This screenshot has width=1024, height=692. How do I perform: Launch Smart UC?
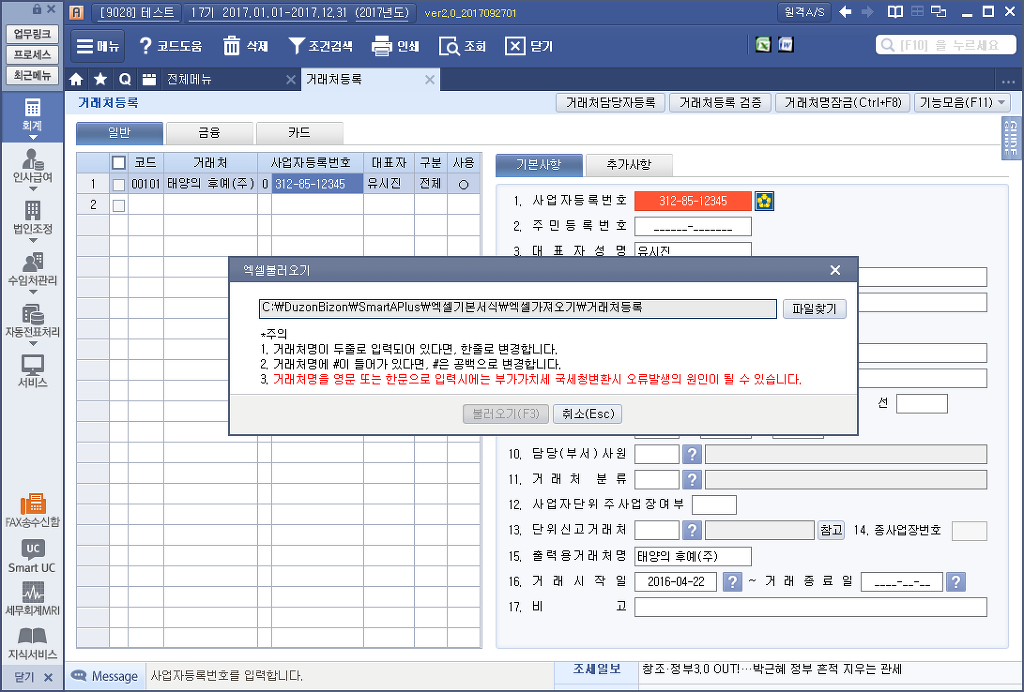click(x=32, y=557)
